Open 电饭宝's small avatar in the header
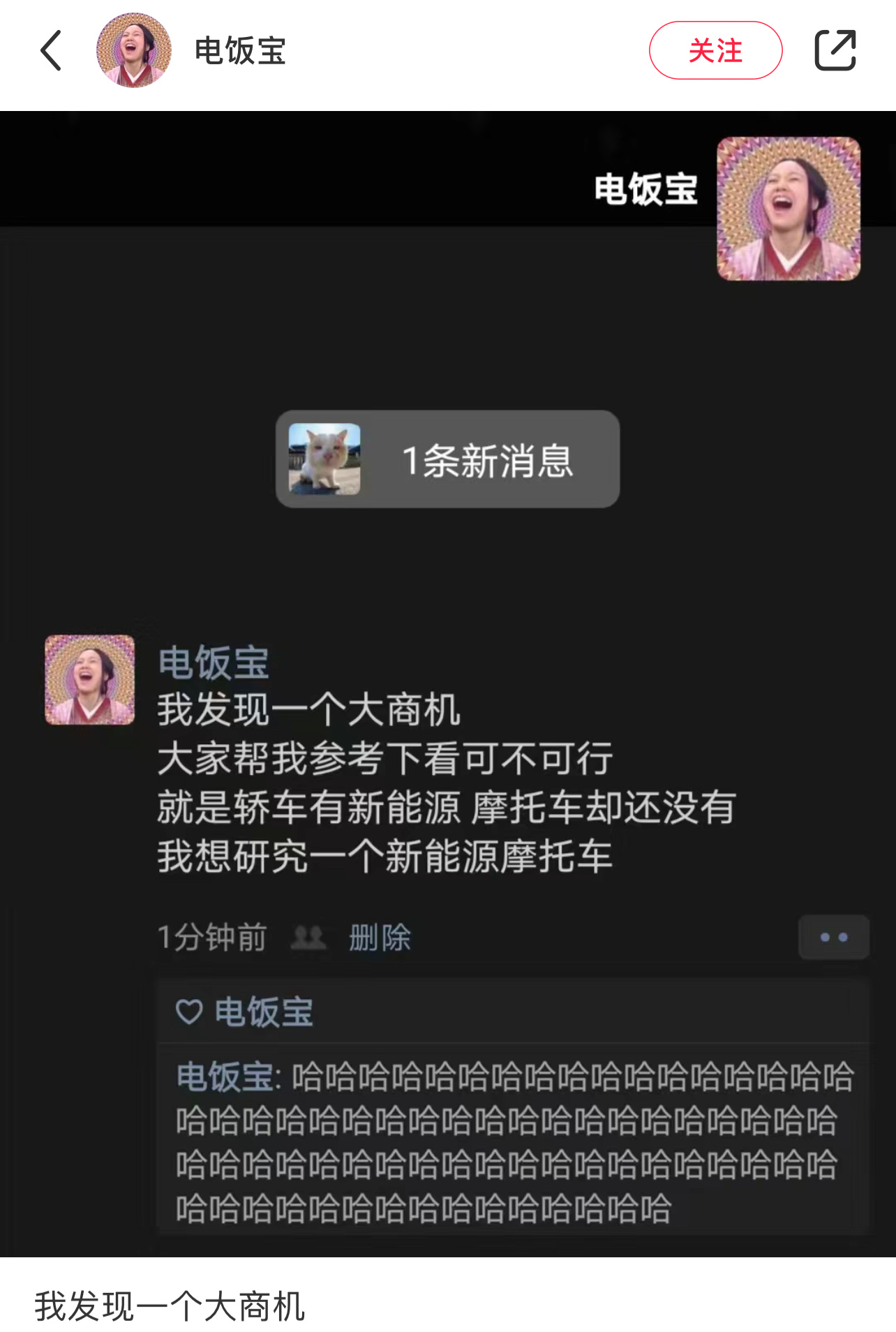Viewport: 896px width, 1332px height. click(x=134, y=50)
